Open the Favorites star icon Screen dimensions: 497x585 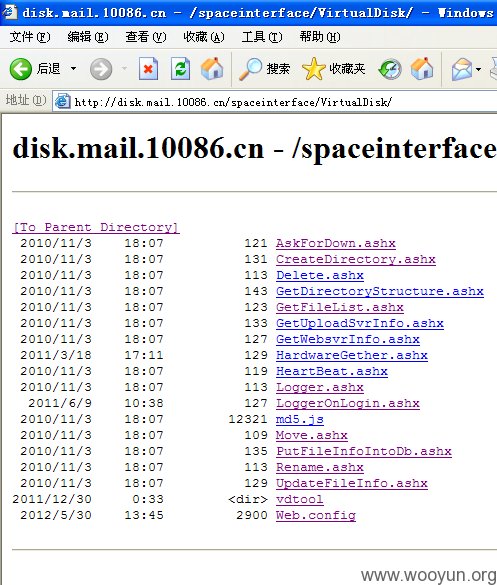[313, 69]
